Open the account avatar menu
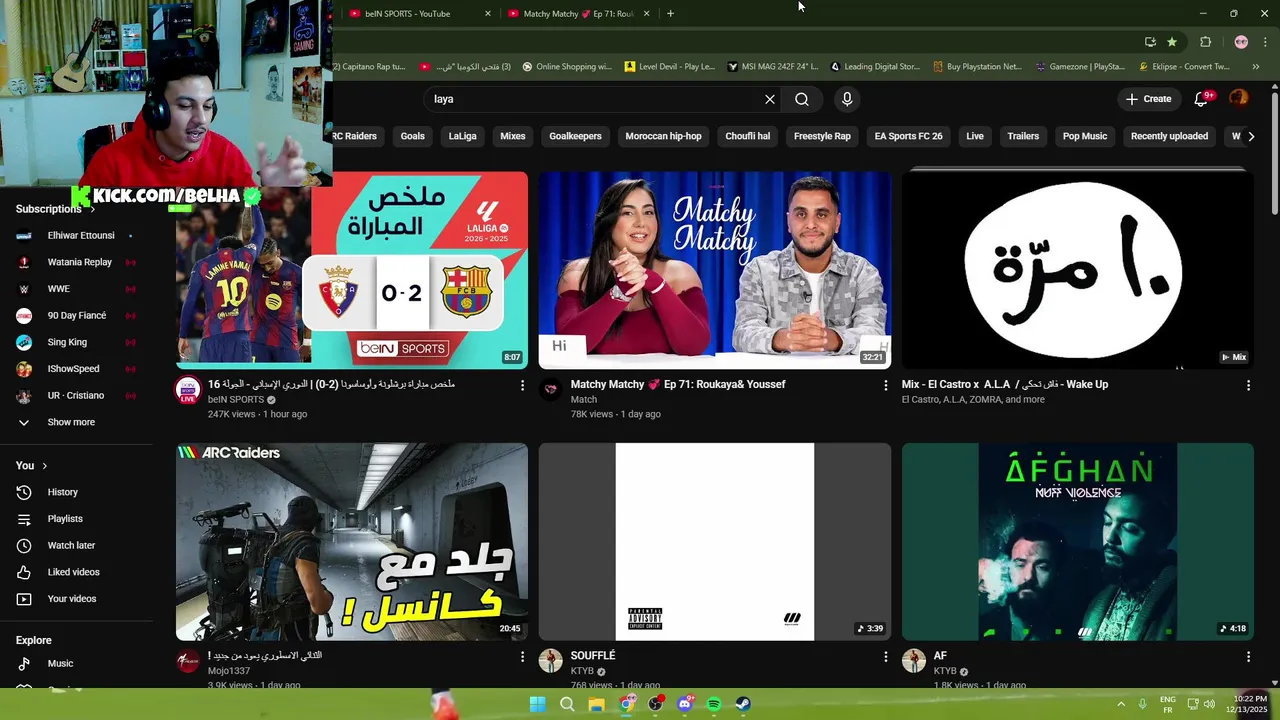The image size is (1280, 720). tap(1239, 98)
